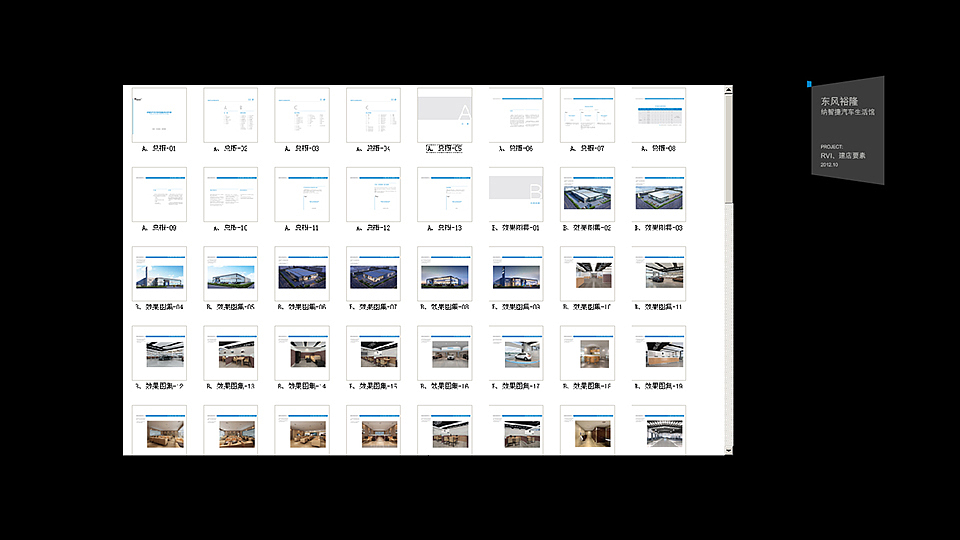The width and height of the screenshot is (960, 540).
Task: Click label text A. 总则-13
Action: pyautogui.click(x=444, y=228)
